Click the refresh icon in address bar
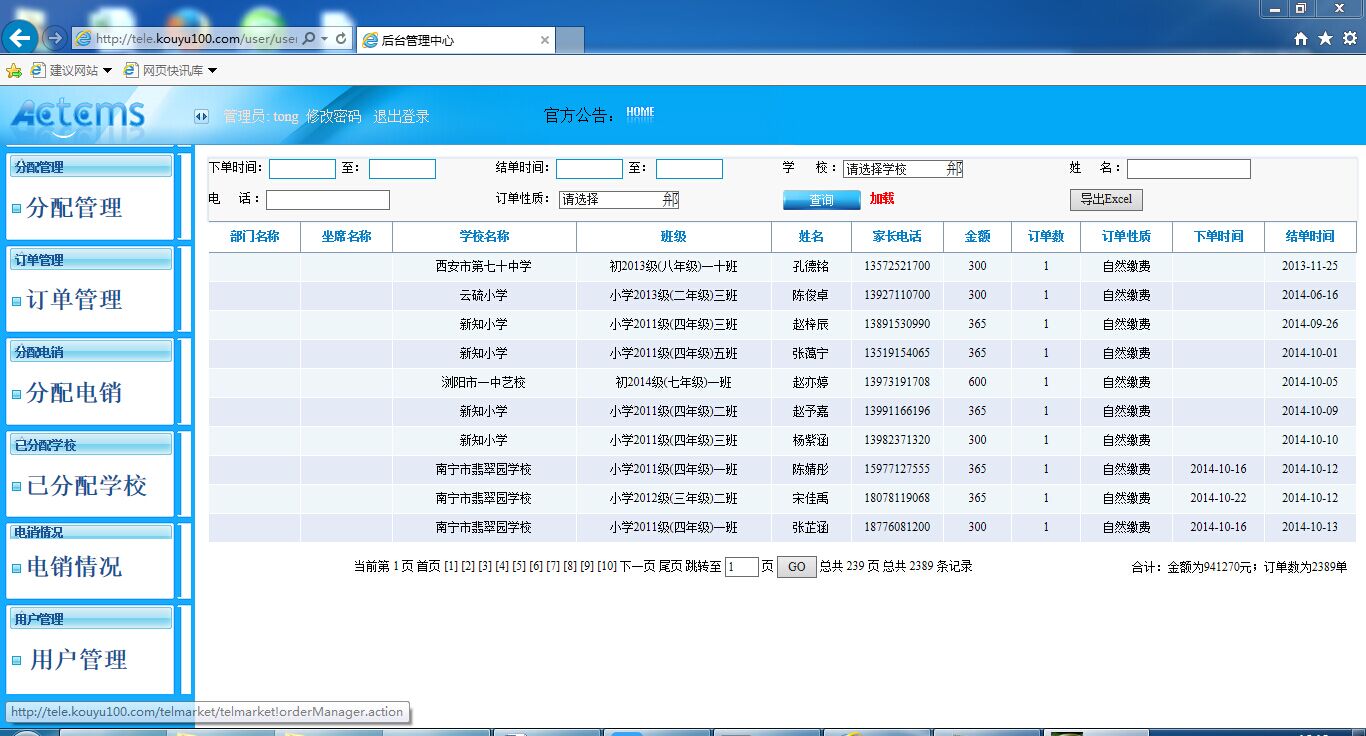This screenshot has width=1366, height=736. pos(341,39)
